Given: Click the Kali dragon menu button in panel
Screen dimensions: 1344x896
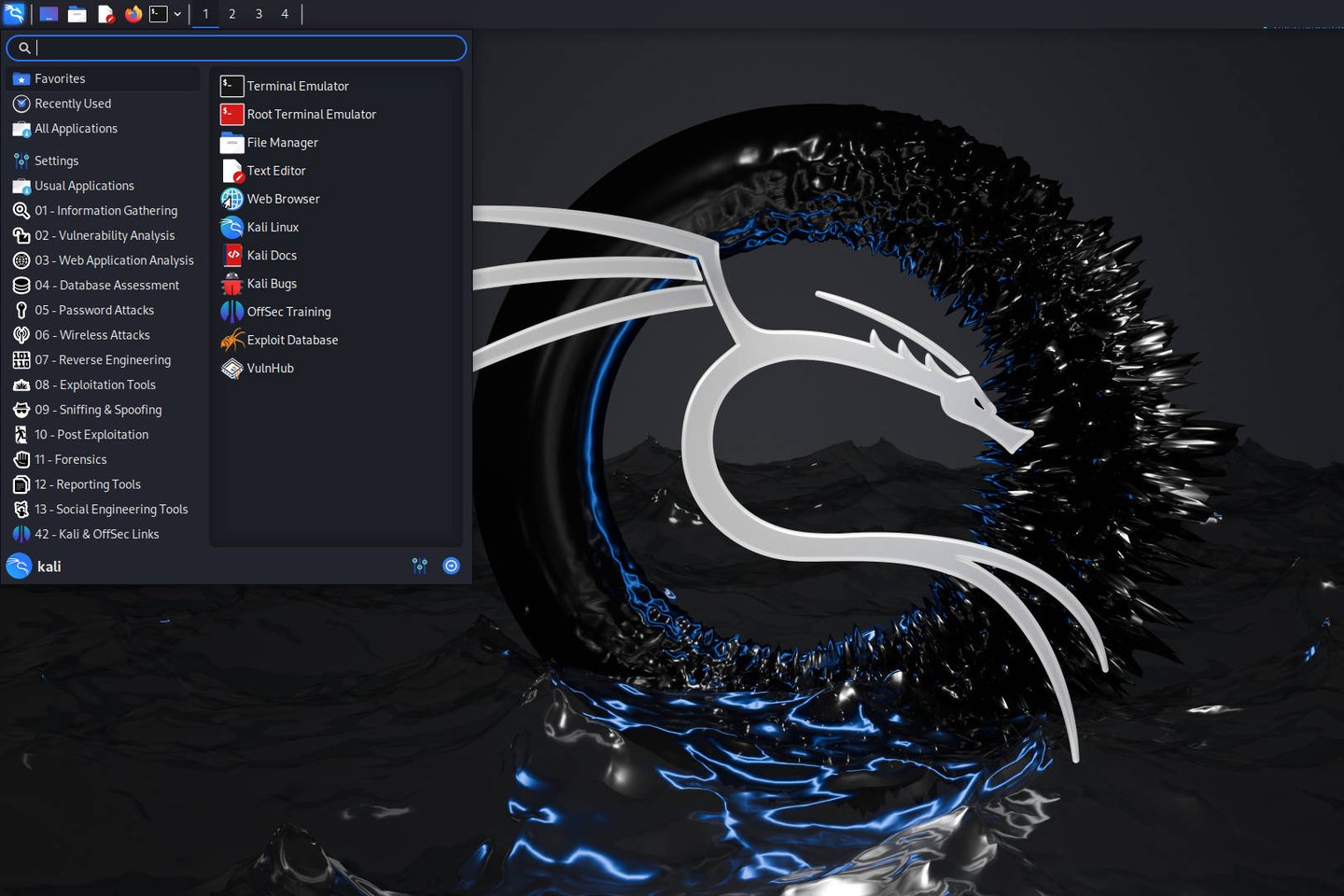Looking at the screenshot, I should [x=14, y=13].
